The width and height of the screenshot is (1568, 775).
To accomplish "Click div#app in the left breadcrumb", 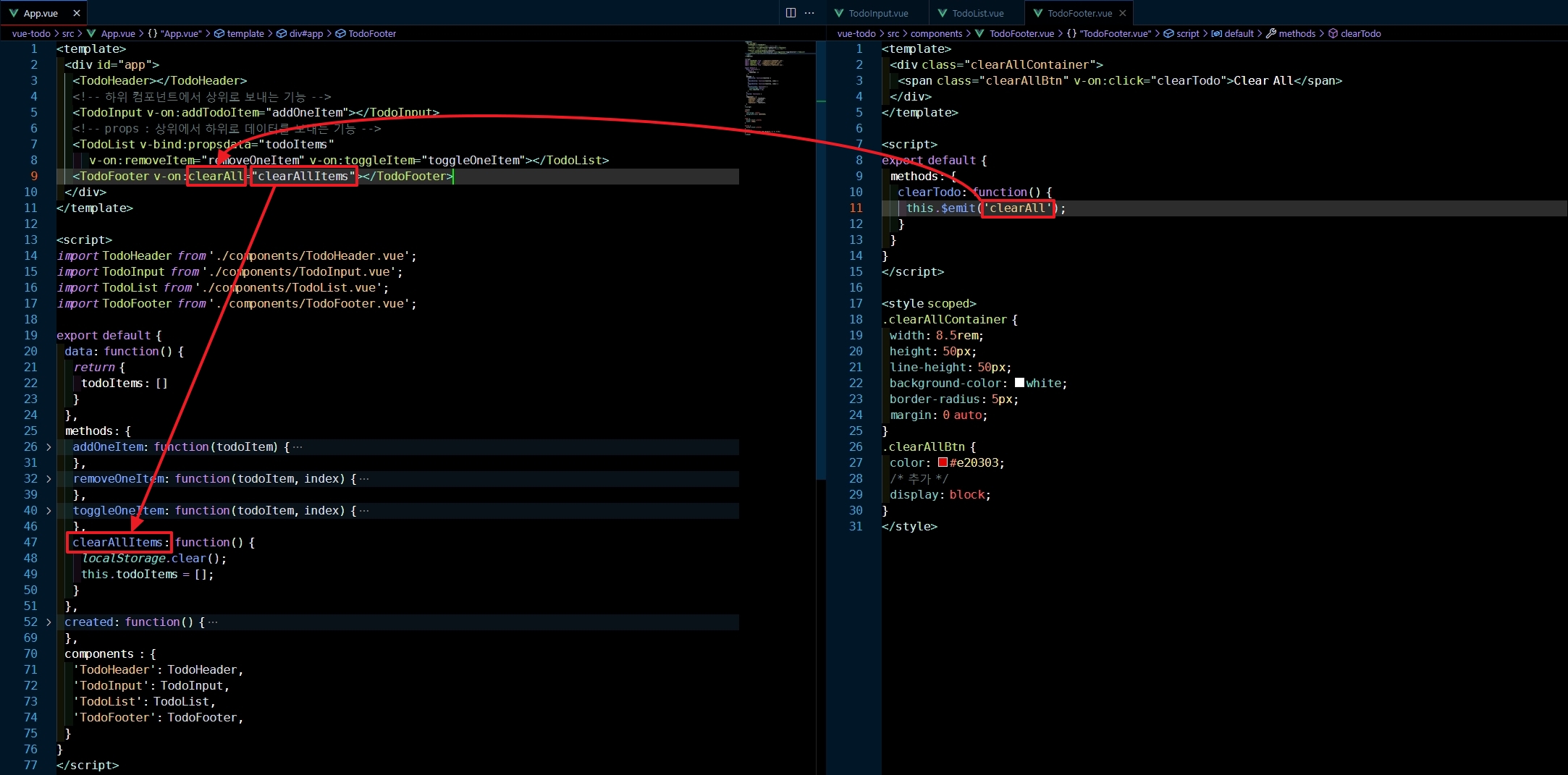I will tap(306, 33).
